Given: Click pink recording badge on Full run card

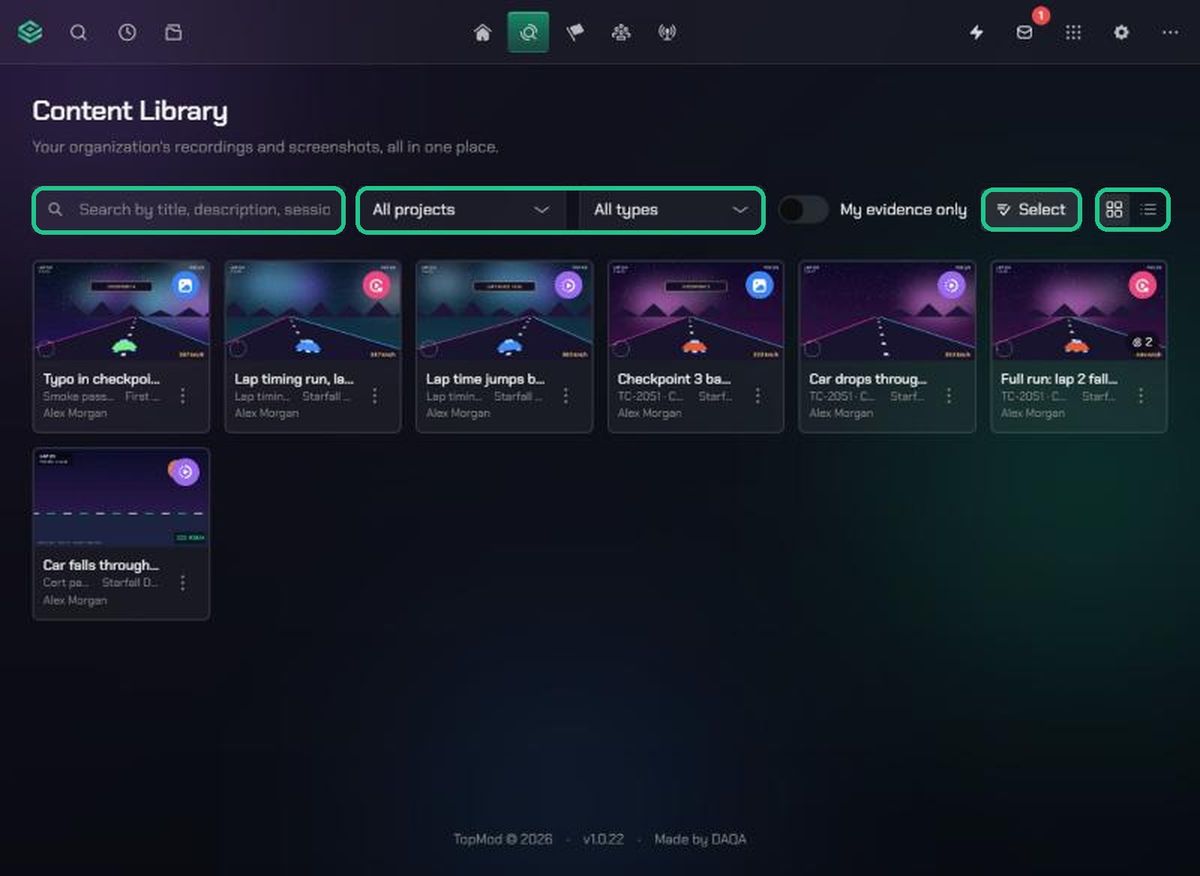Looking at the screenshot, I should (x=1143, y=286).
